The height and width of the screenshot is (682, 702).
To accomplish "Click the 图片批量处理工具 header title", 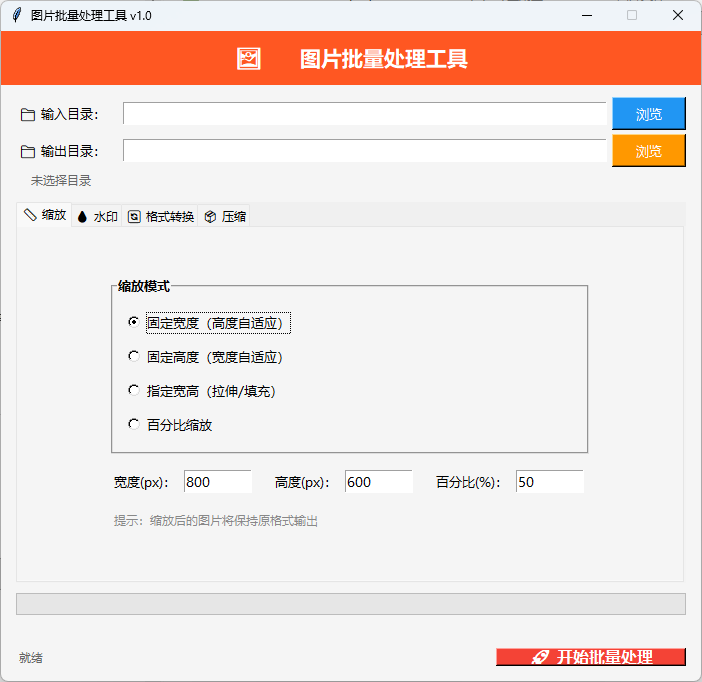I will pyautogui.click(x=384, y=59).
